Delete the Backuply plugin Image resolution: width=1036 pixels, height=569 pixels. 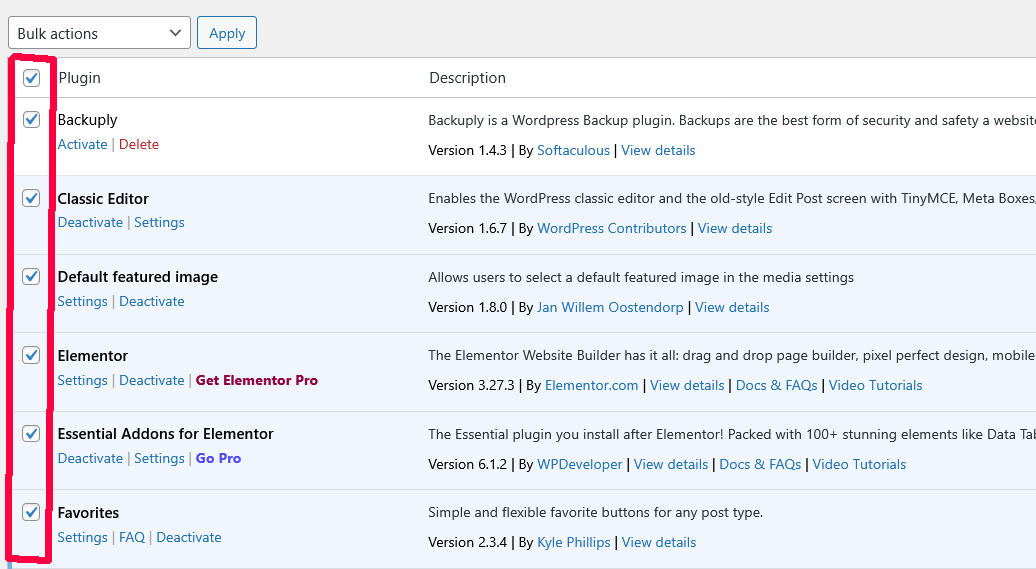click(x=139, y=144)
